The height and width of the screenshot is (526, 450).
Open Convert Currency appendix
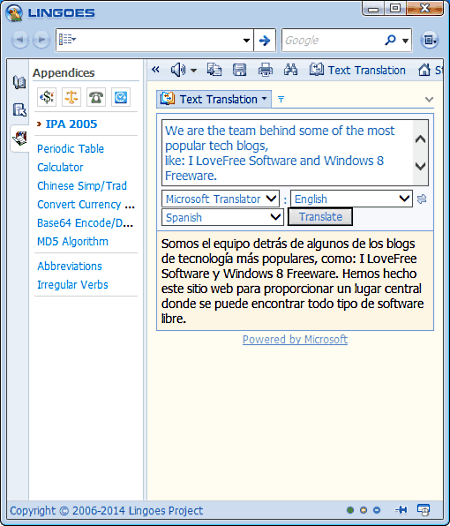(86, 204)
